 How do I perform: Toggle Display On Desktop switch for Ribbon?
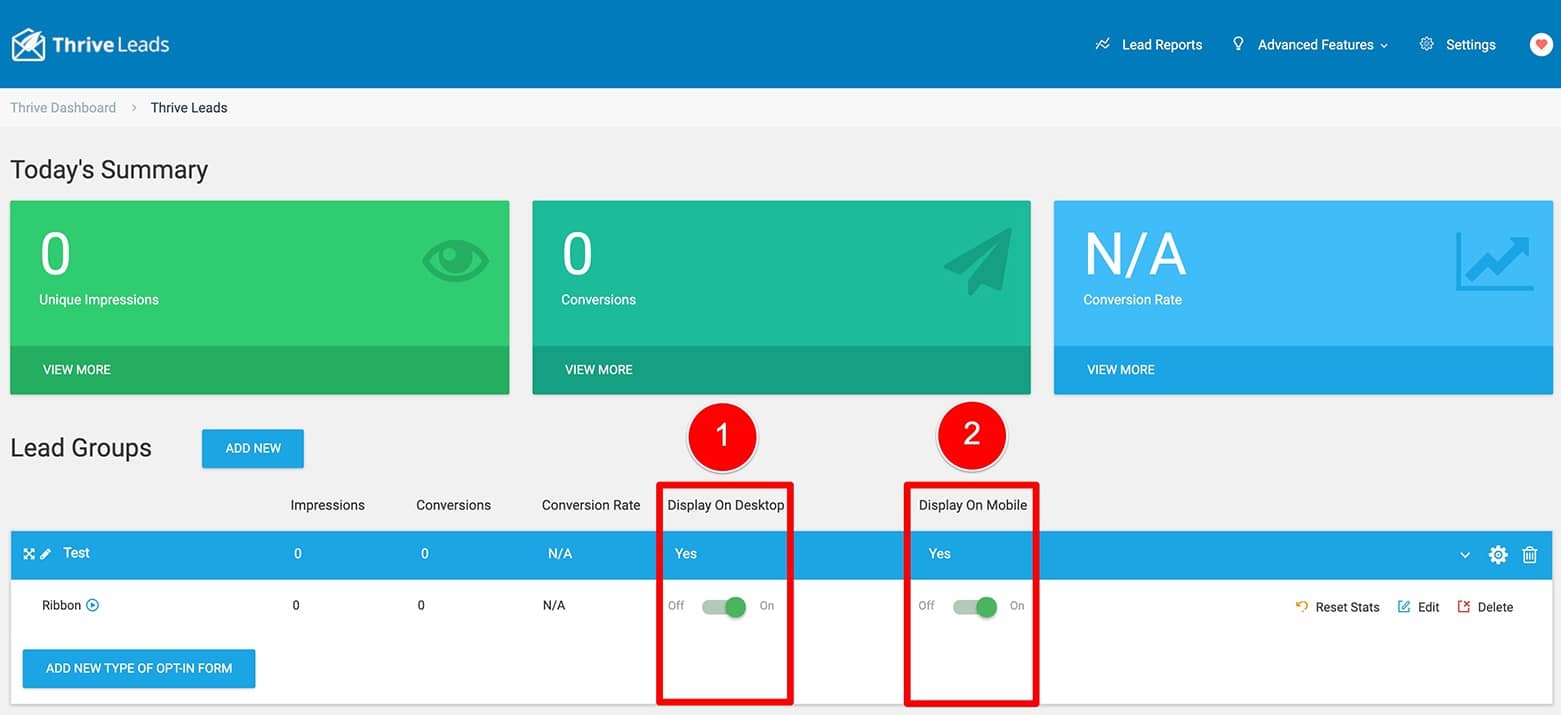[724, 606]
